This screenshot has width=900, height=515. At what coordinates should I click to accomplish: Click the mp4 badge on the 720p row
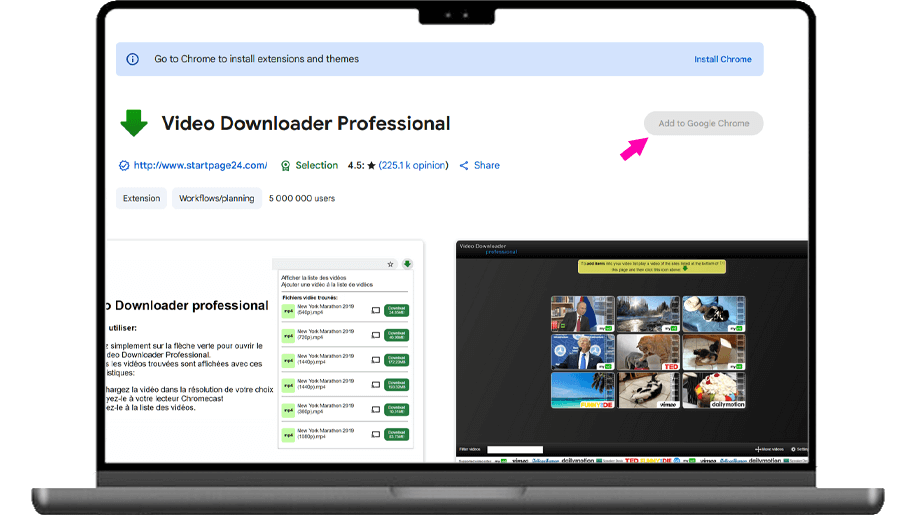288,335
